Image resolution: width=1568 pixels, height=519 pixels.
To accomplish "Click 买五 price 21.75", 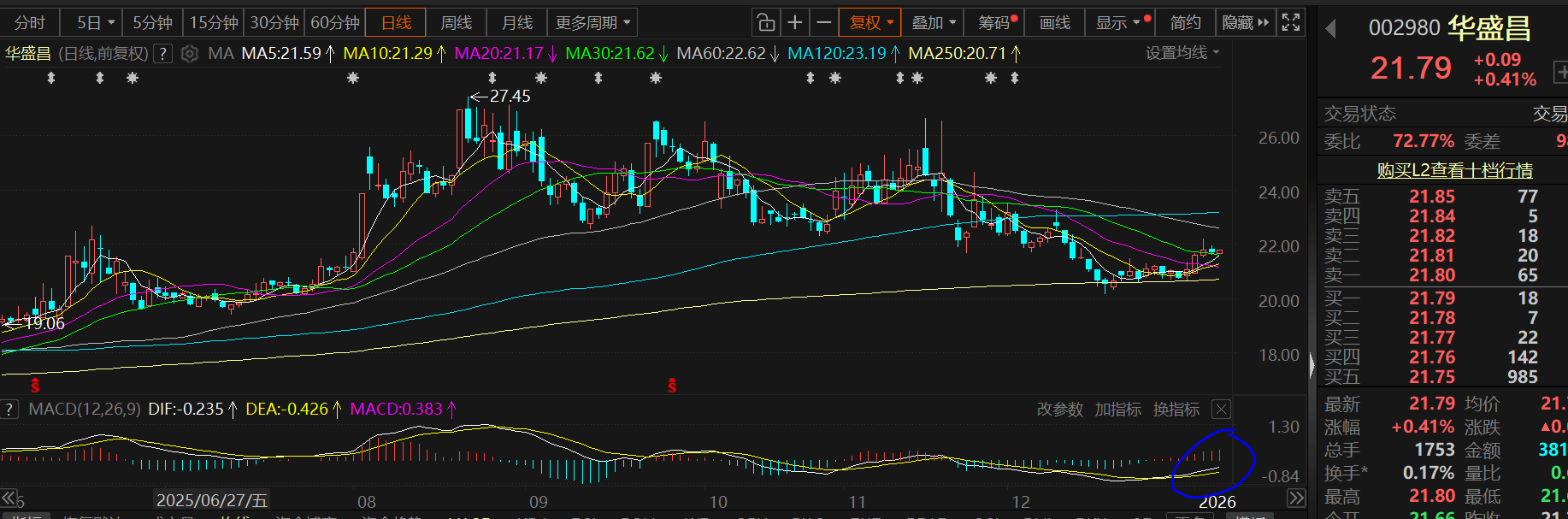I will click(x=1432, y=377).
